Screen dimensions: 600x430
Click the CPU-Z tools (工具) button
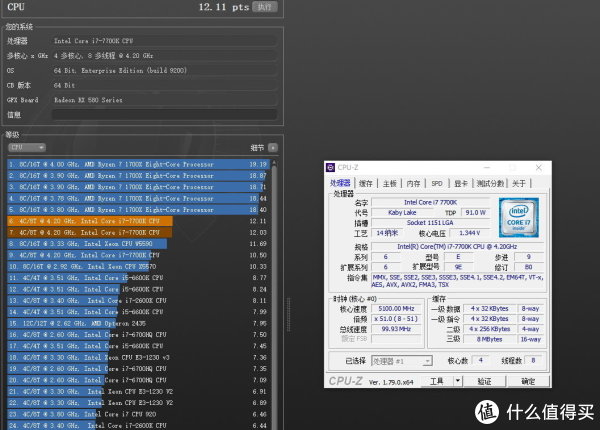[x=437, y=381]
